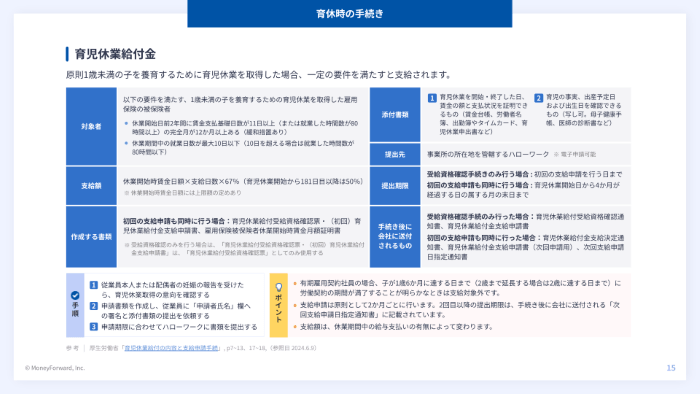Click the 添付書類 row header cell
700x394 pixels.
point(395,115)
